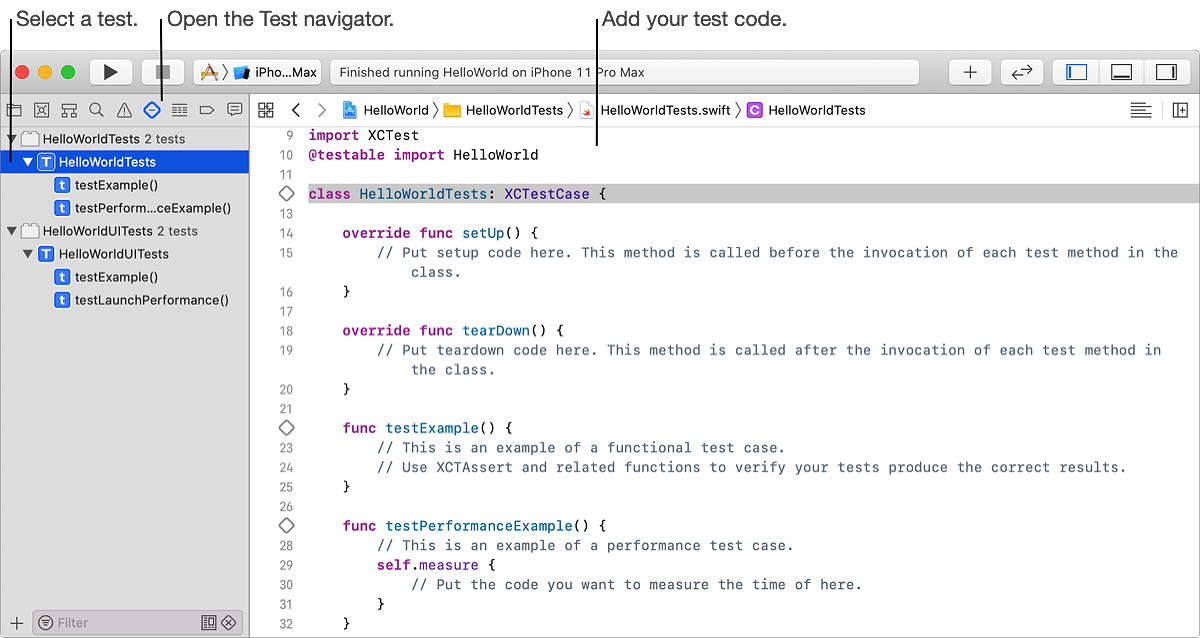Screen dimensions: 1200x638
Task: Click setUp in override func line
Action: point(483,233)
